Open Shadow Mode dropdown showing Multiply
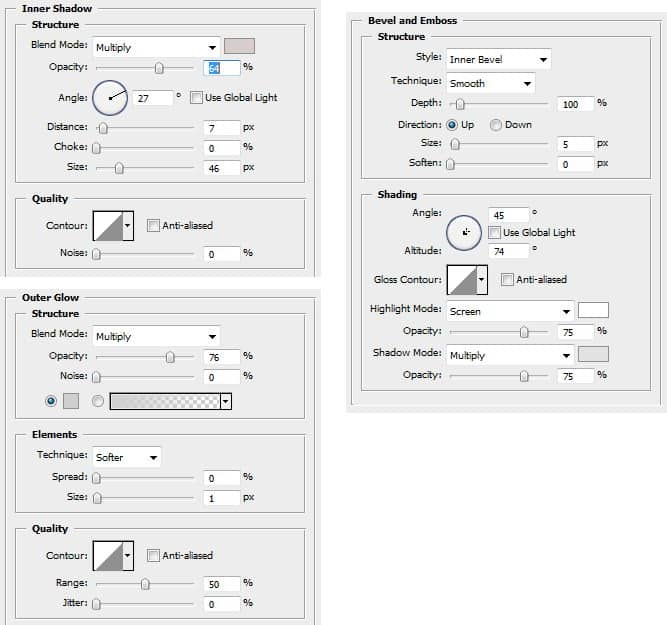This screenshot has width=667, height=625. (x=510, y=355)
